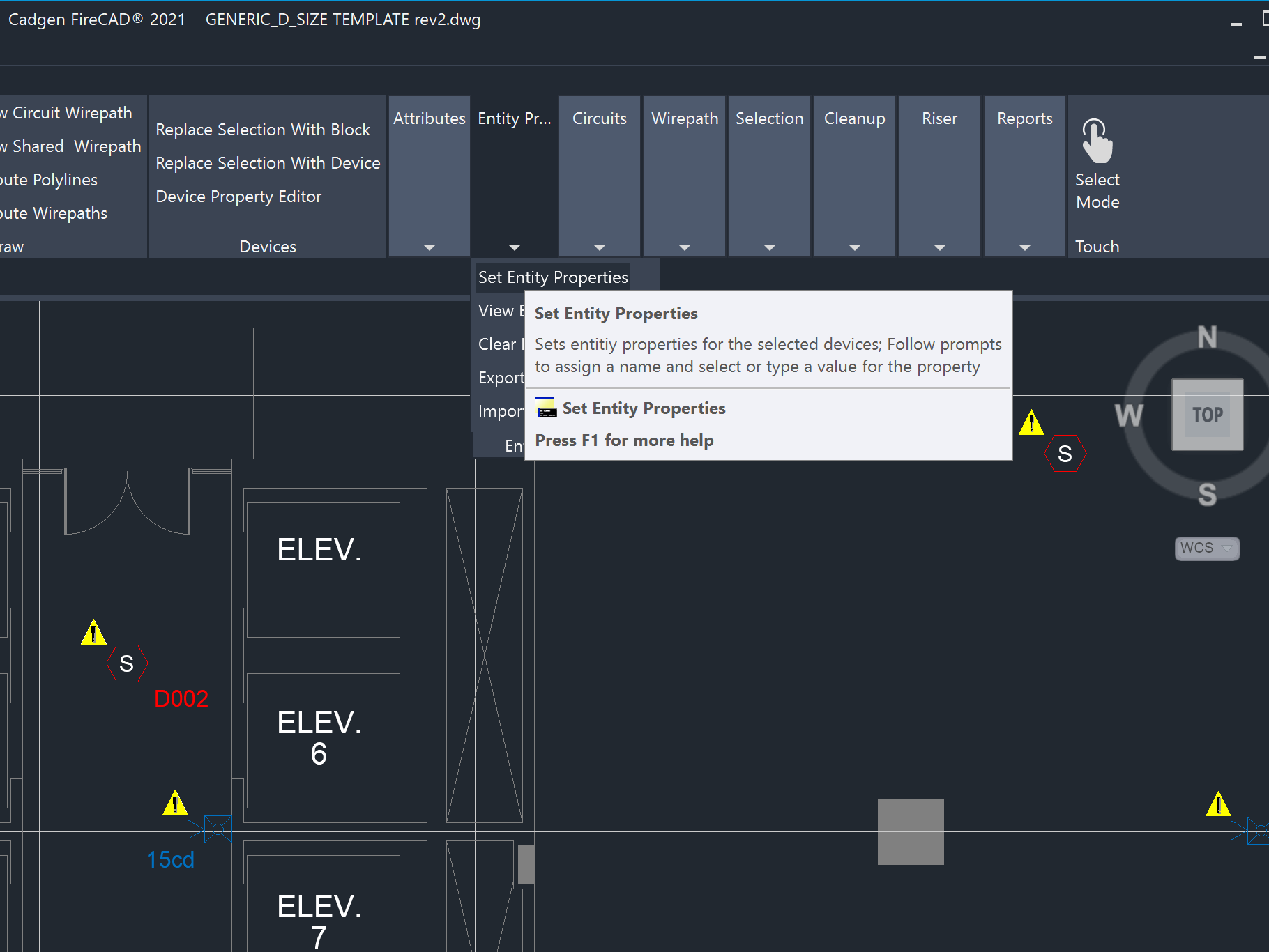Open the Device Property Editor
Image resolution: width=1269 pixels, height=952 pixels.
pyautogui.click(x=238, y=197)
